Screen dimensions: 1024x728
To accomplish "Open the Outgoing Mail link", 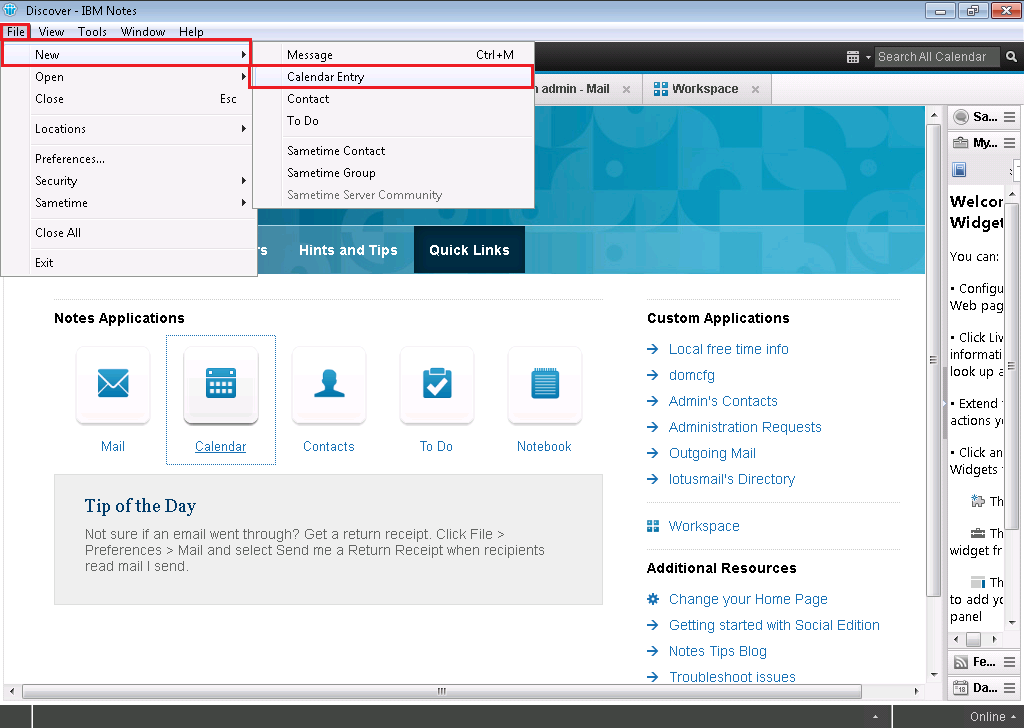I will (712, 453).
